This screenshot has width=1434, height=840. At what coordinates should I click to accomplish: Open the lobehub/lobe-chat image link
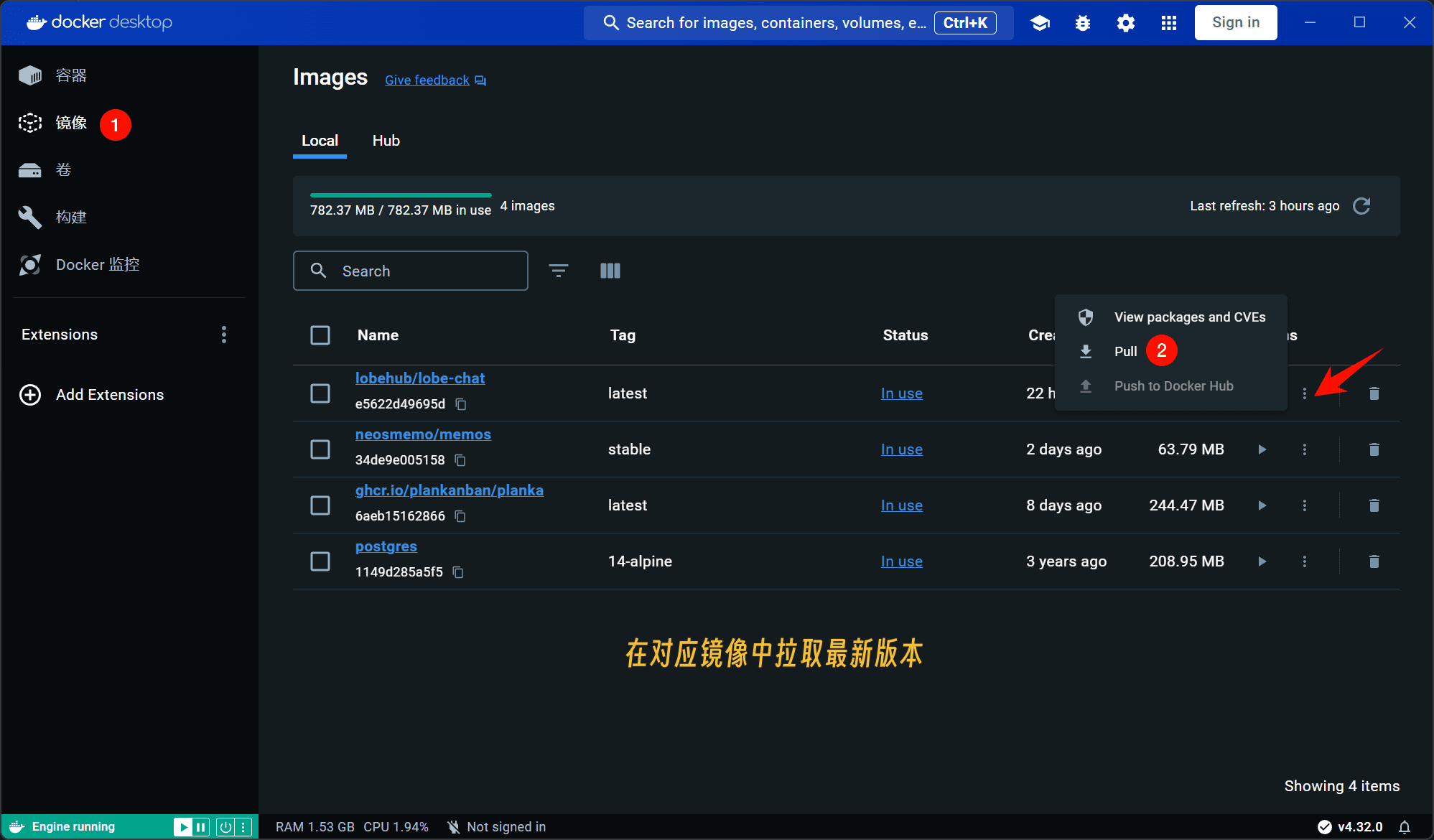pos(420,378)
